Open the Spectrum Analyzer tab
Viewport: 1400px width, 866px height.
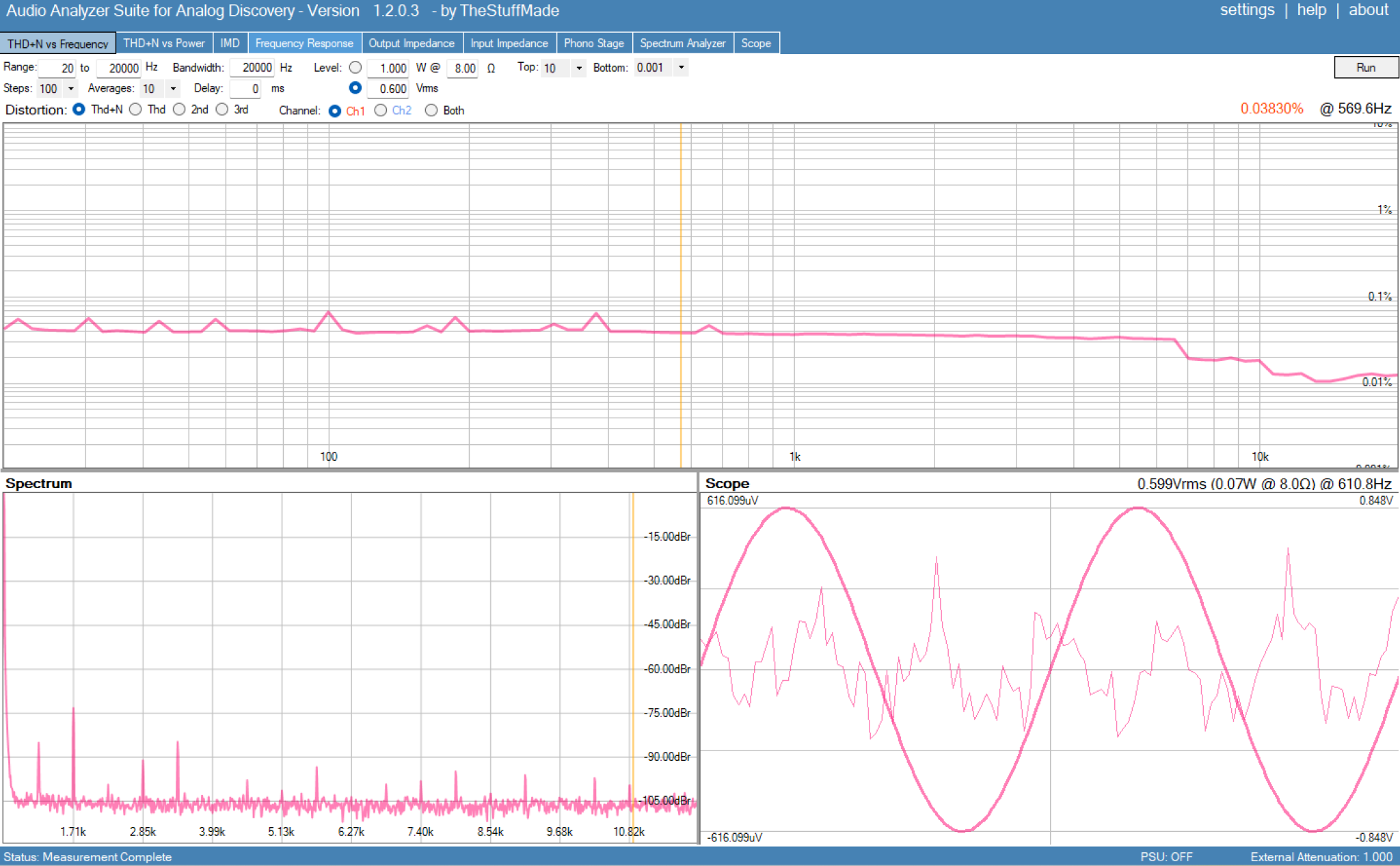tap(683, 43)
